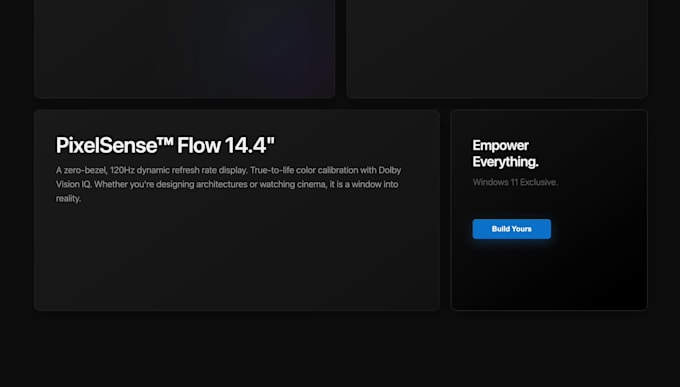Click the Build Yours button
Screen dimensions: 680x387
511,229
